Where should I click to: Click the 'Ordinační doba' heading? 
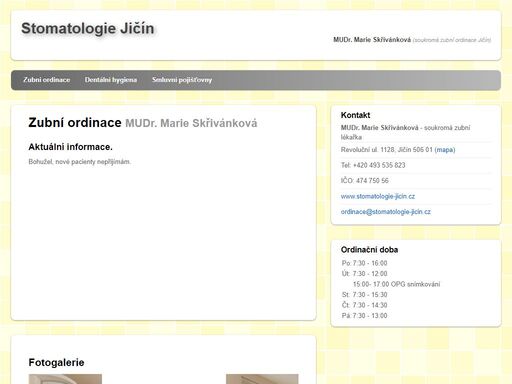click(369, 250)
